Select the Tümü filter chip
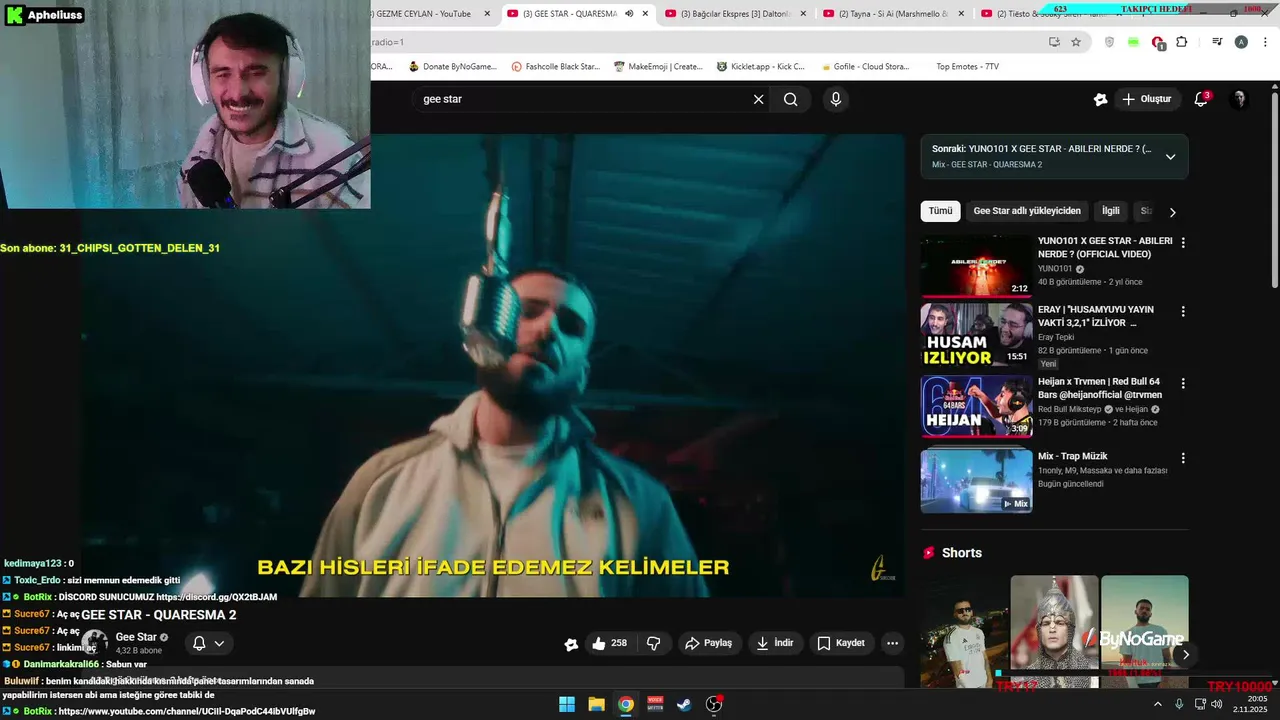 [x=940, y=211]
